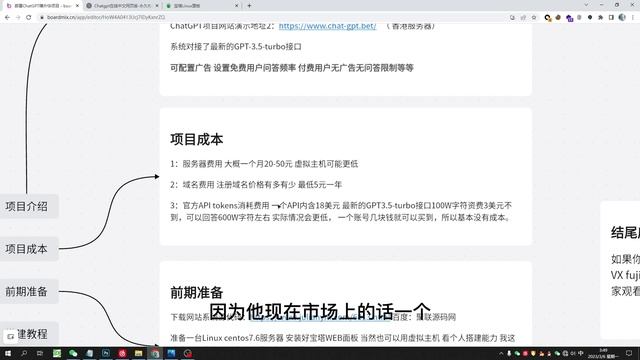Open Task View on the taskbar
This screenshot has width=640, height=360.
point(40,353)
